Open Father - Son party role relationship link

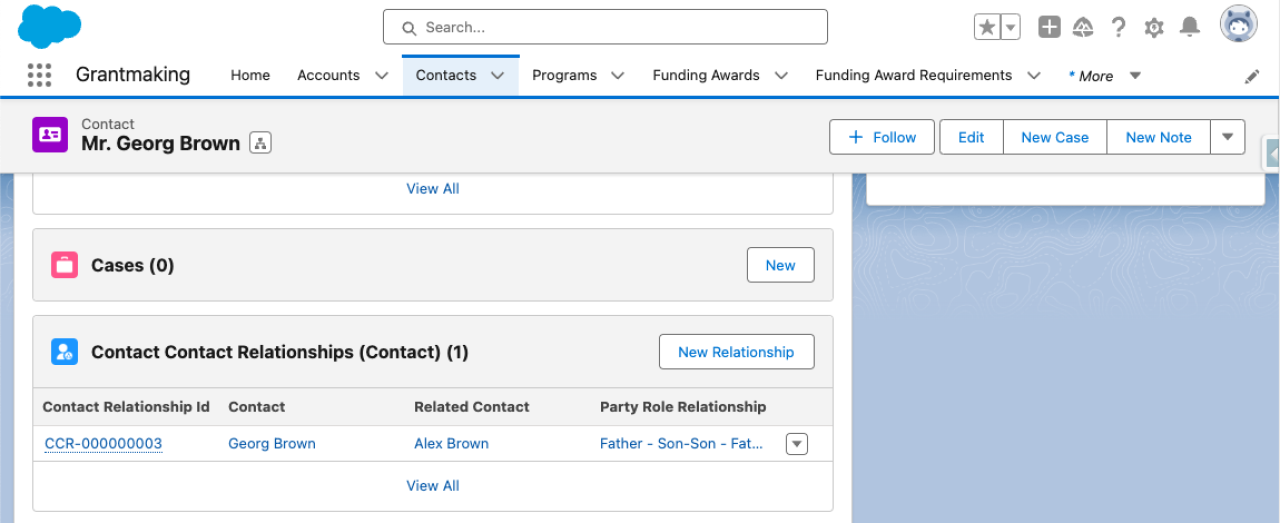click(682, 444)
